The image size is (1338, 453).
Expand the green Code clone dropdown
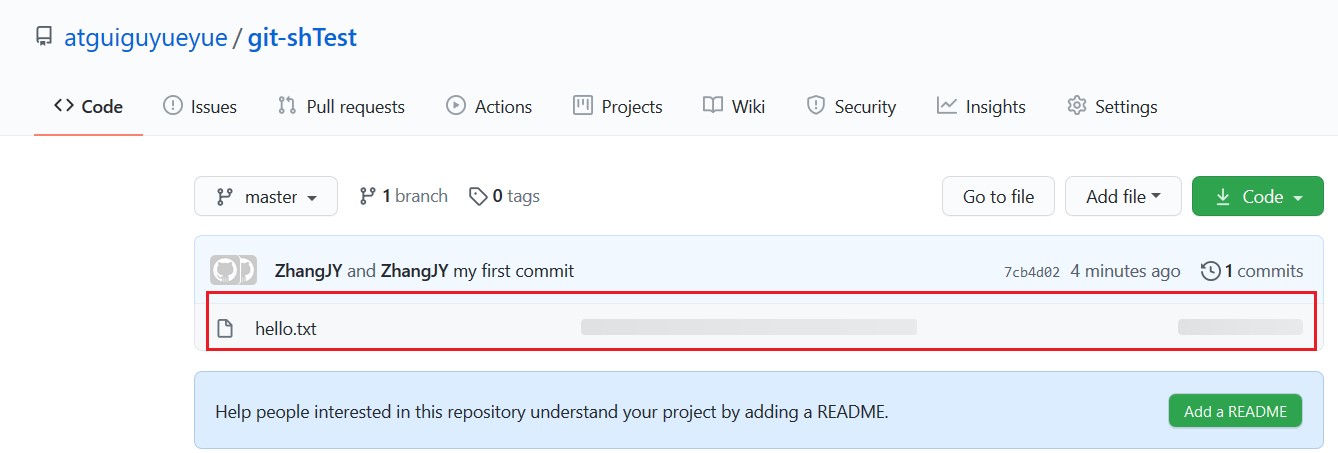tap(1257, 197)
